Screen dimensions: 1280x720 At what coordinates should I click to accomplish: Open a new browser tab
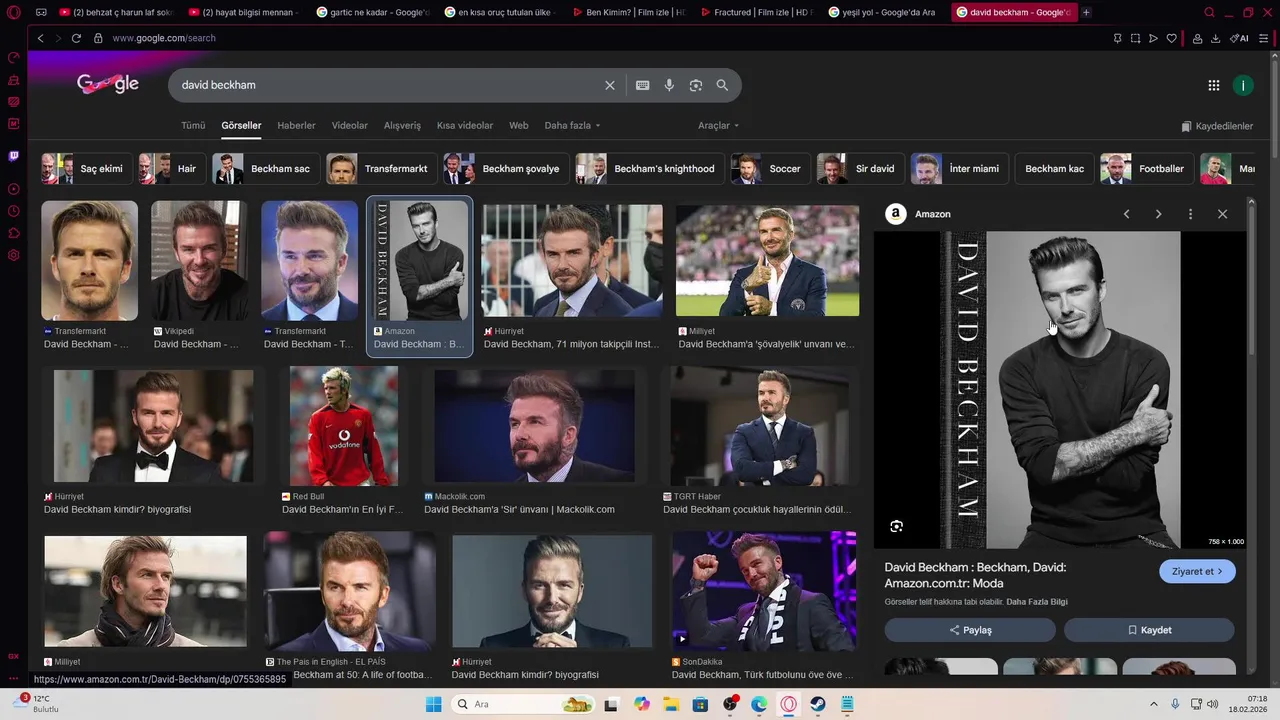tap(1086, 12)
